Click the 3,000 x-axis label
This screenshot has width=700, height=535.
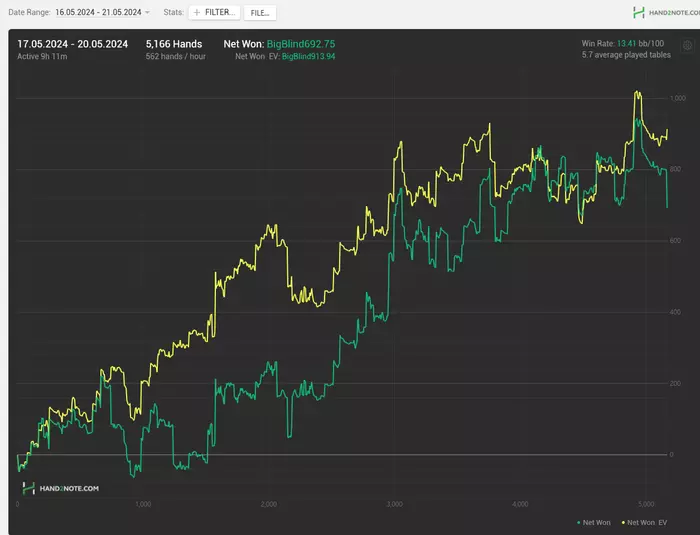(394, 504)
